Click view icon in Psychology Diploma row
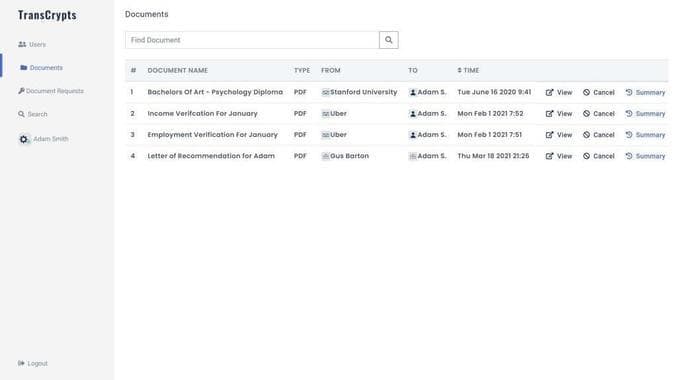Image resolution: width=680 pixels, height=380 pixels. pyautogui.click(x=549, y=92)
